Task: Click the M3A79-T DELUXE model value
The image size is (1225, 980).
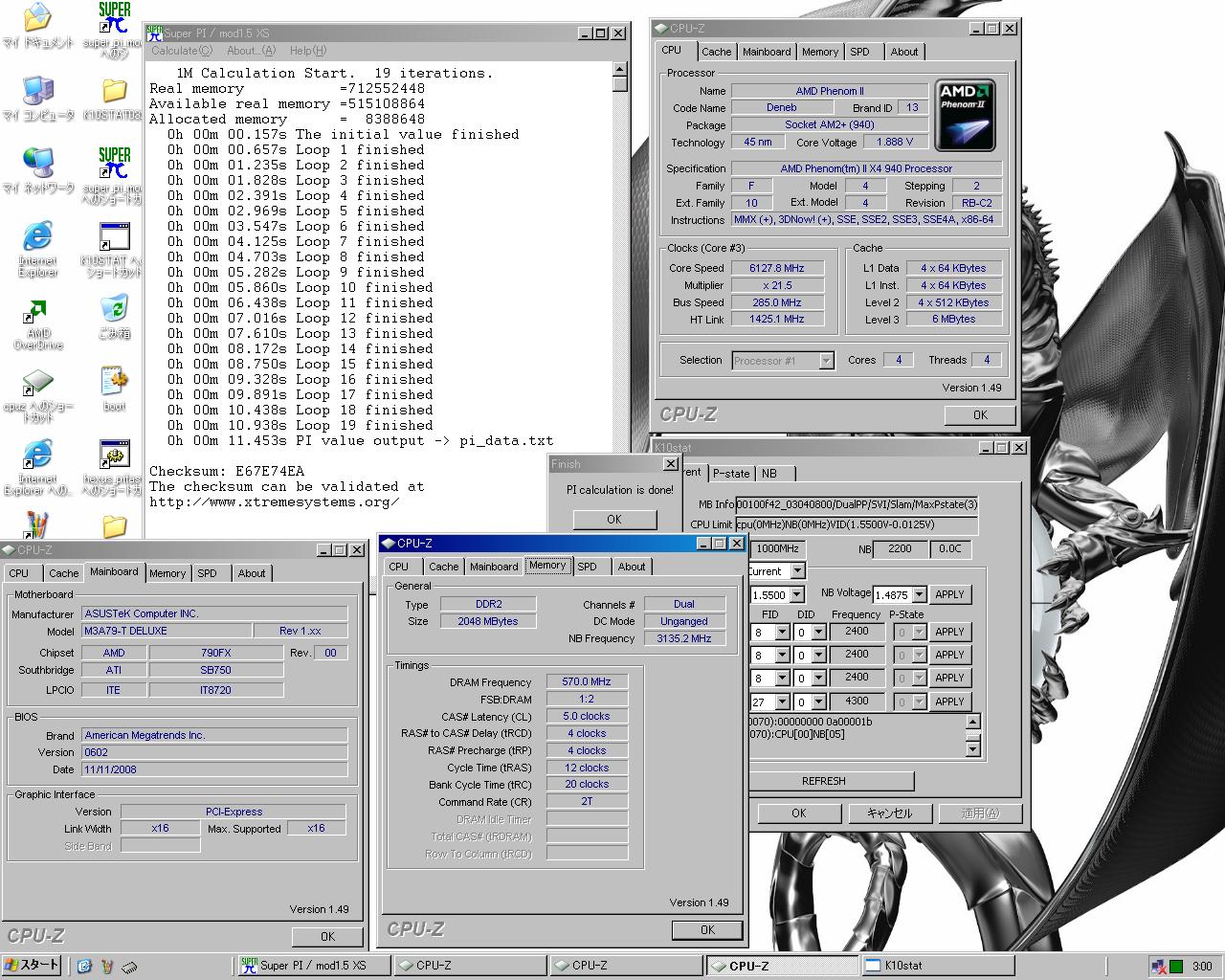Action: pos(166,632)
